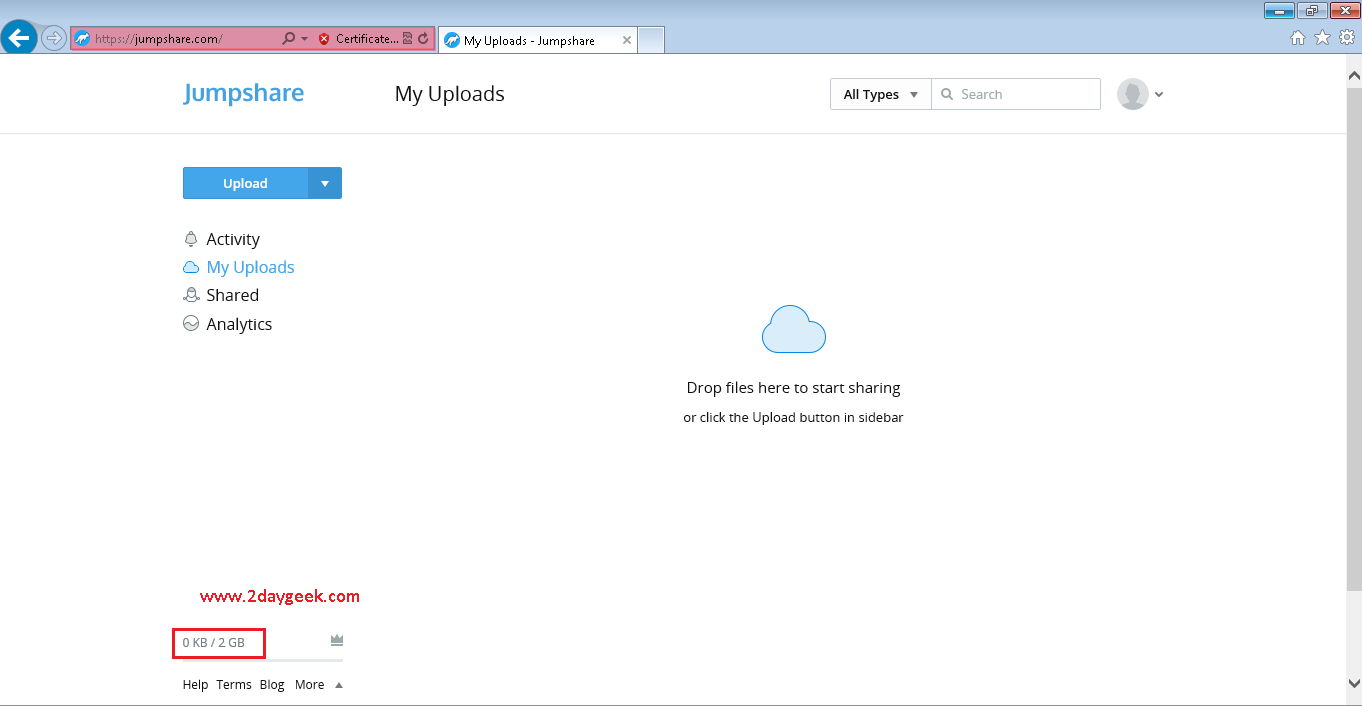Expand the More menu triangle arrow

coord(339,685)
